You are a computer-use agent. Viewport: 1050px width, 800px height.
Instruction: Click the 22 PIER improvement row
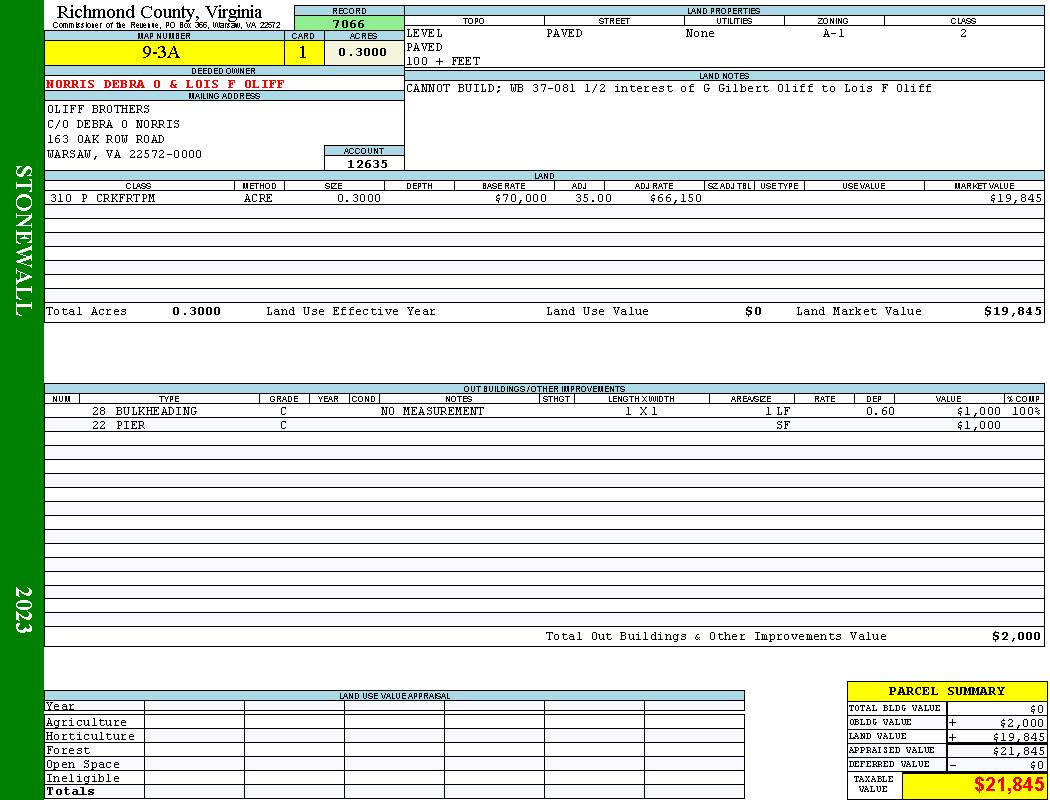pyautogui.click(x=544, y=425)
